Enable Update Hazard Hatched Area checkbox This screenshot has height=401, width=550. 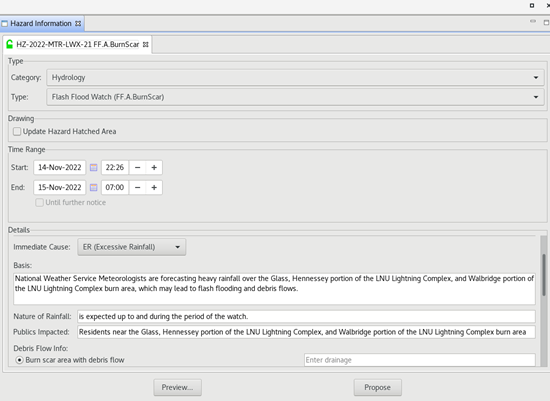pos(17,132)
